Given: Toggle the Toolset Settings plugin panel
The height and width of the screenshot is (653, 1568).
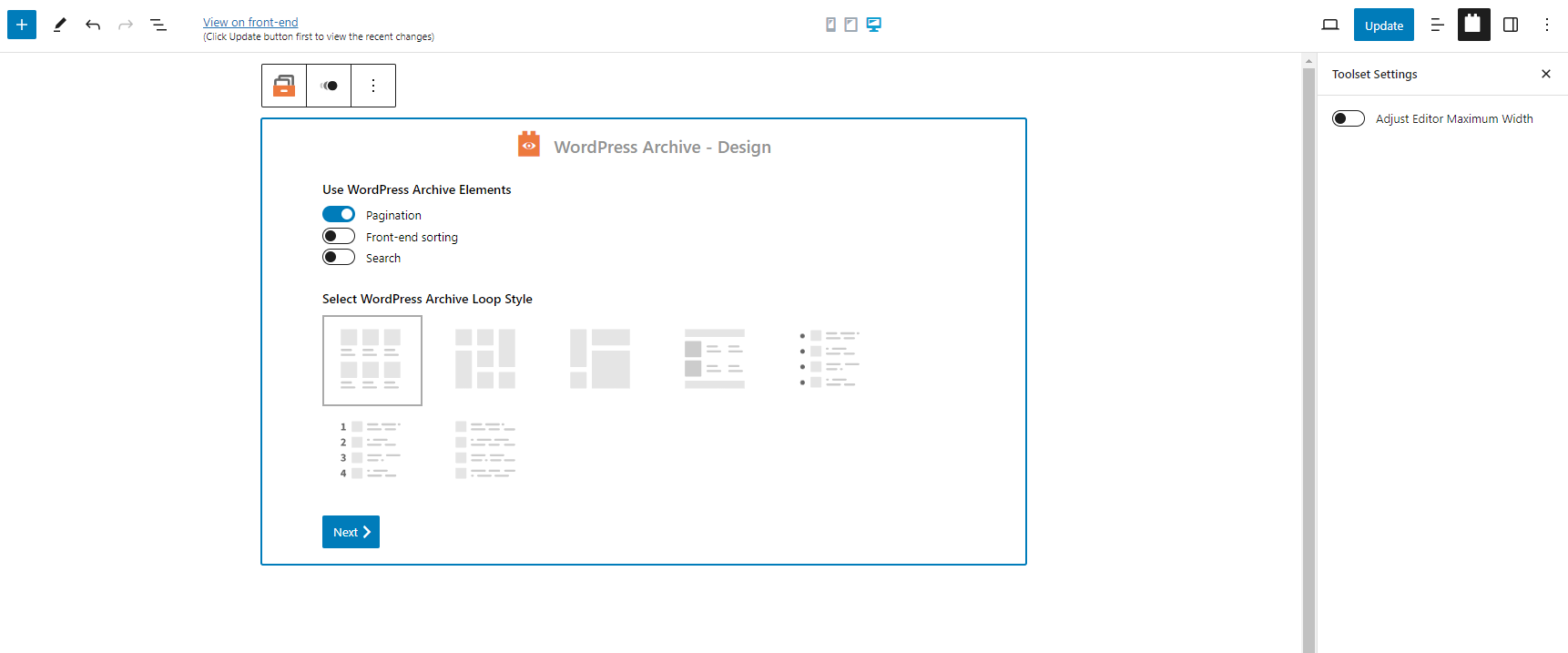Looking at the screenshot, I should point(1474,25).
